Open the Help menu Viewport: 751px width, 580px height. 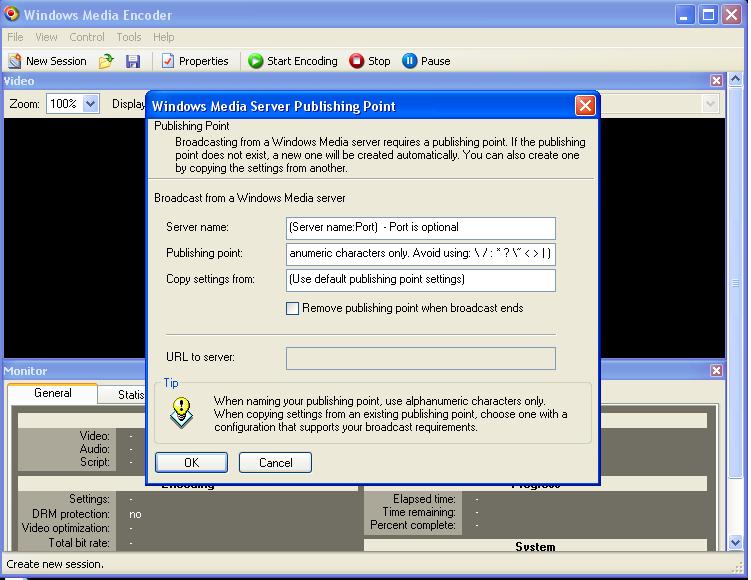pos(163,37)
